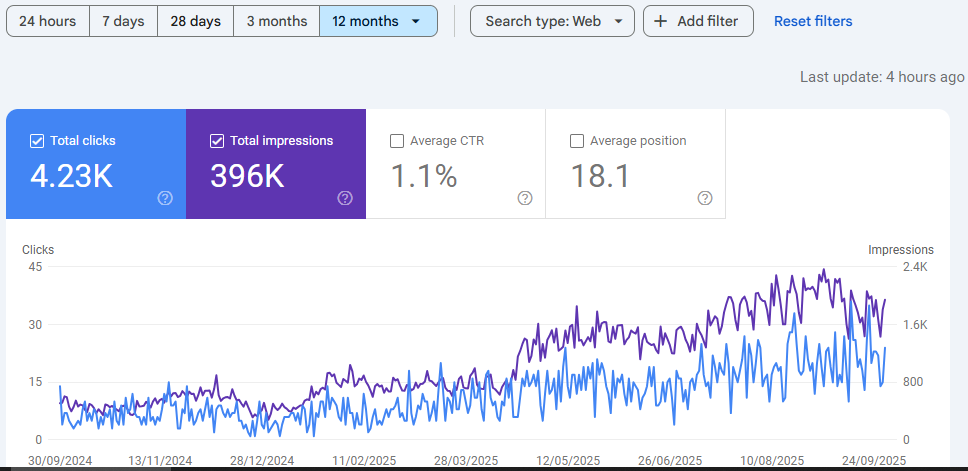Select the 24 hours date range
Image resolution: width=968 pixels, height=471 pixels.
coord(48,21)
